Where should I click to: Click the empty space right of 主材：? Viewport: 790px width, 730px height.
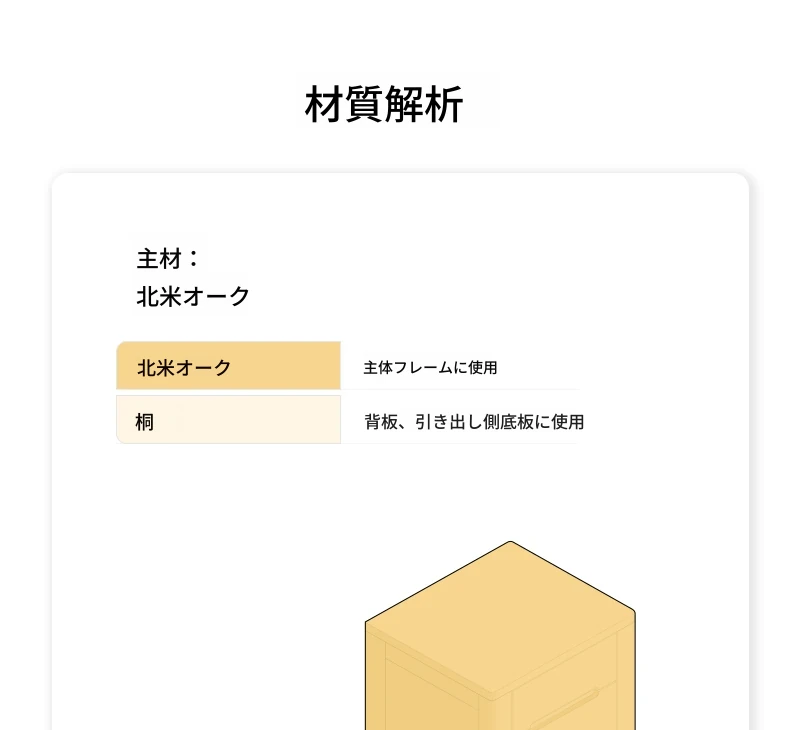point(400,259)
